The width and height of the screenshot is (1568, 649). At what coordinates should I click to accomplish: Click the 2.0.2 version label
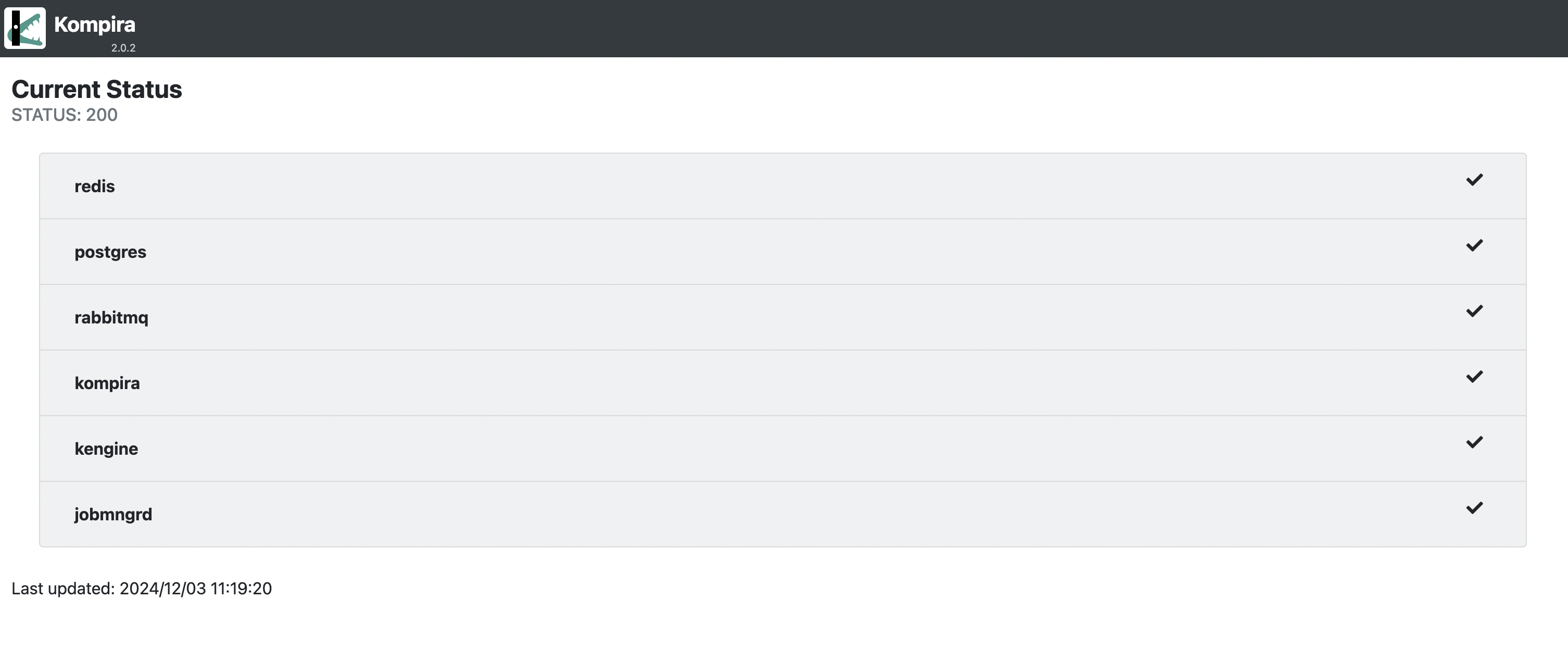click(123, 47)
